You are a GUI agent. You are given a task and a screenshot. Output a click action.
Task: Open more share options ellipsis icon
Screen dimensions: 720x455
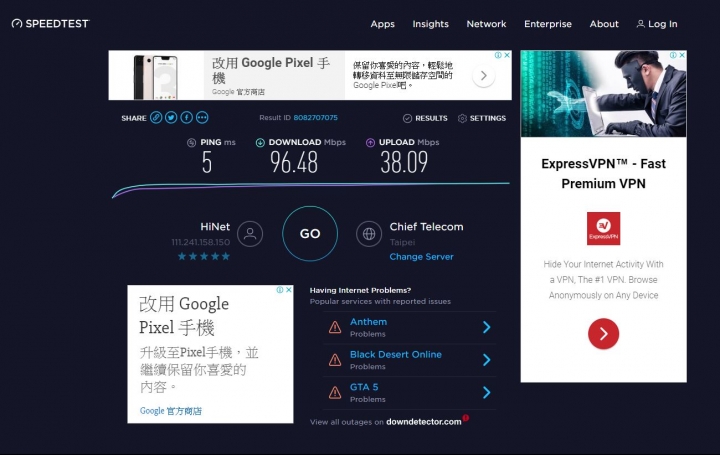pos(202,118)
